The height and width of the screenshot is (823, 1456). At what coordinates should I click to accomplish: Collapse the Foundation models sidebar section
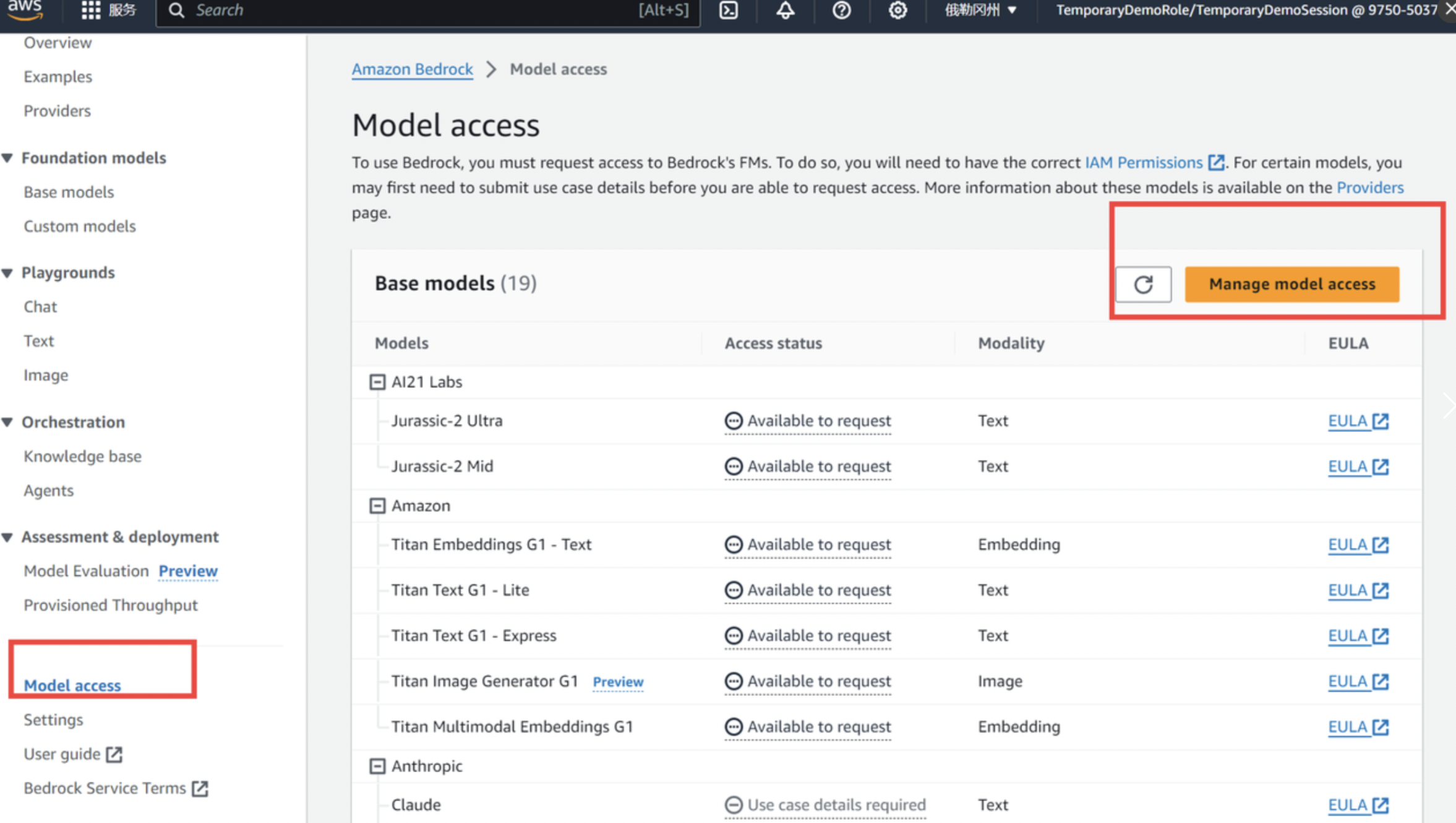[7, 158]
